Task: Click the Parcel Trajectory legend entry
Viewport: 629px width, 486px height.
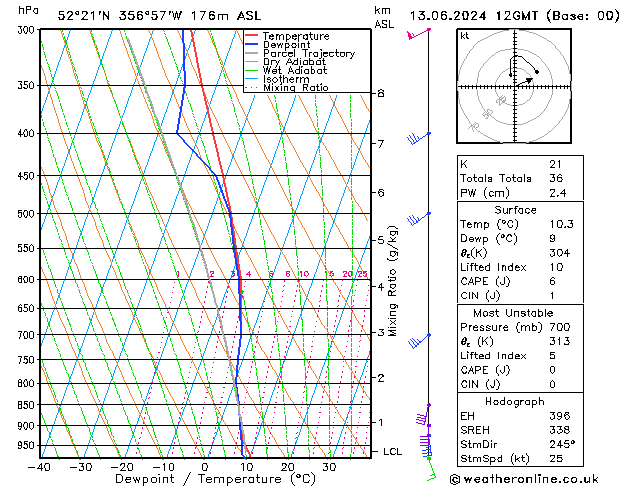Action: click(300, 53)
